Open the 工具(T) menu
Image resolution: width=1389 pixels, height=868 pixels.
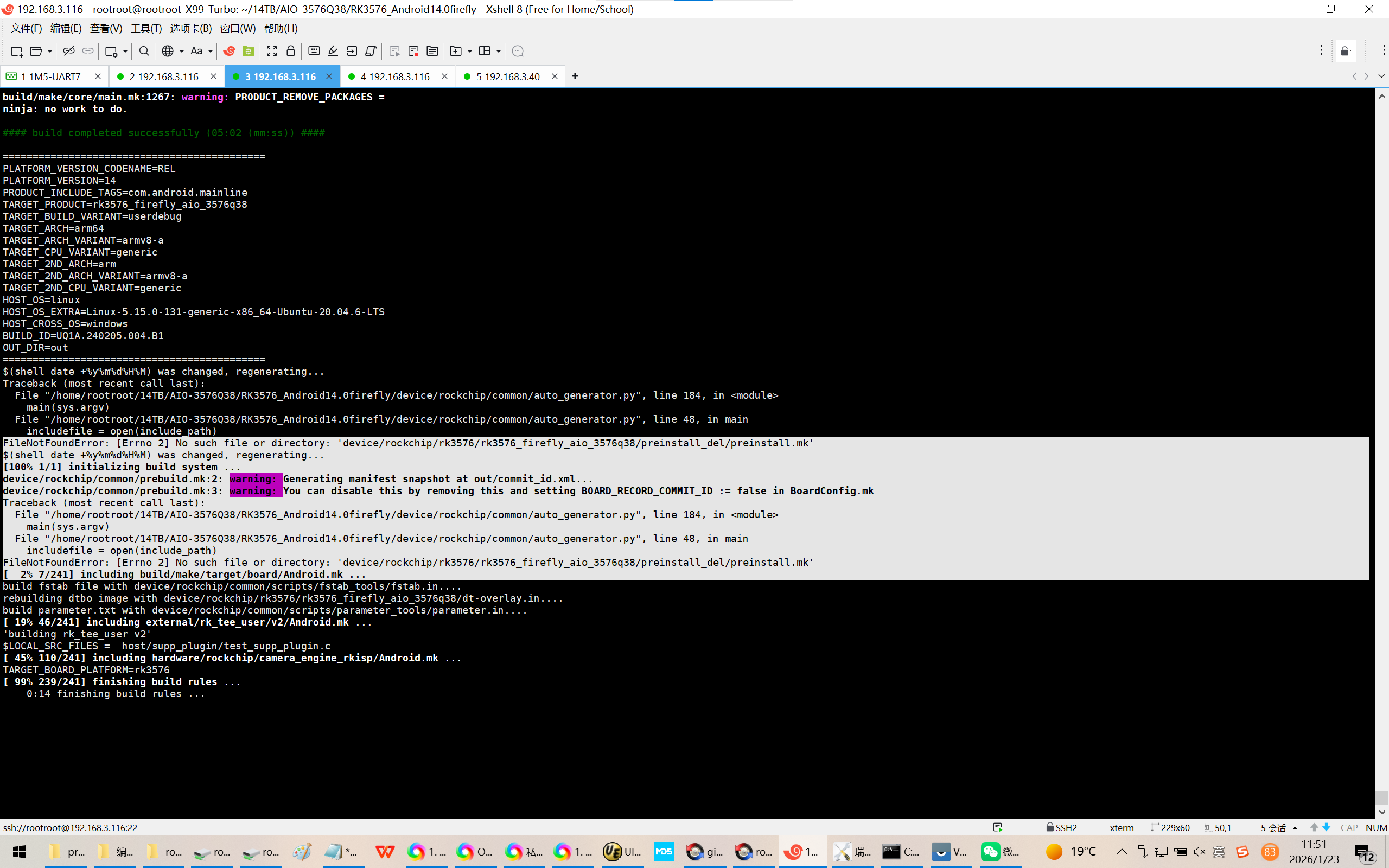[x=146, y=28]
